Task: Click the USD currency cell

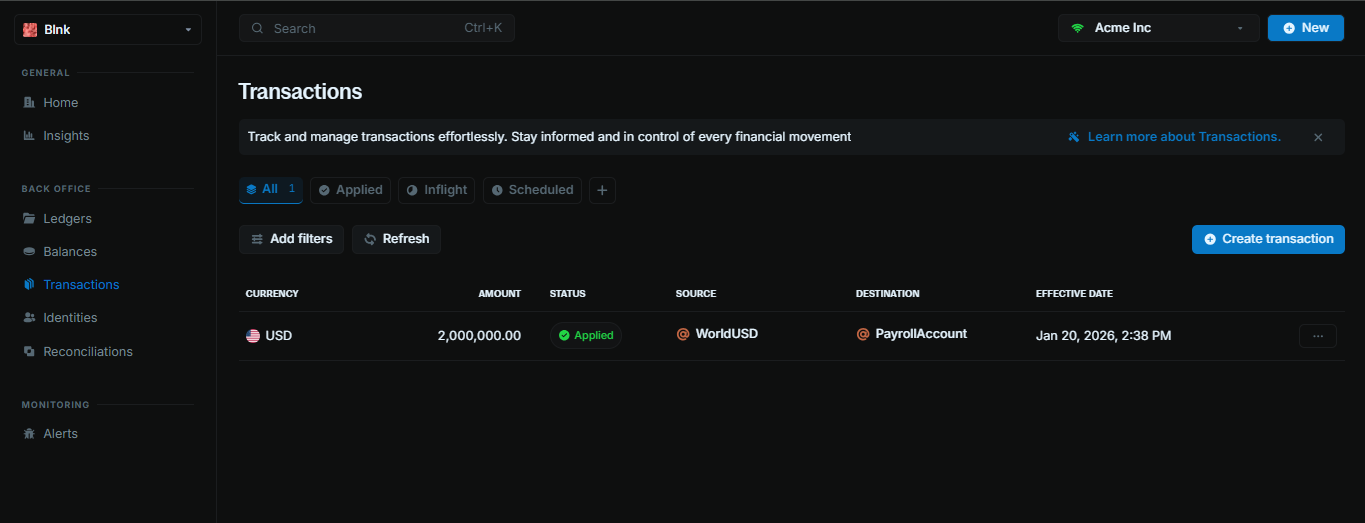Action: coord(269,336)
